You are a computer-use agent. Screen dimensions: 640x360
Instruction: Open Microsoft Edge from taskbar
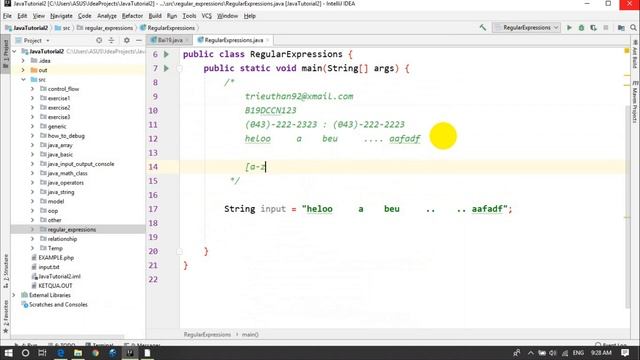click(60, 353)
